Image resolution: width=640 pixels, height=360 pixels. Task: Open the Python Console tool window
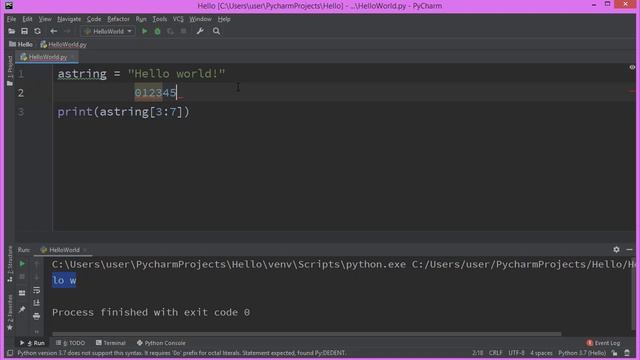tap(161, 343)
